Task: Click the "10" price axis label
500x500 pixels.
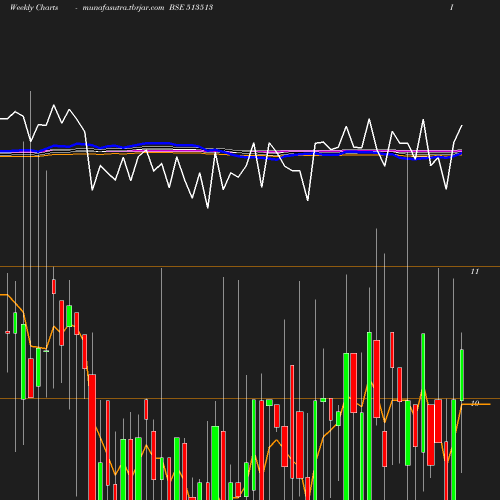Action: pyautogui.click(x=475, y=403)
